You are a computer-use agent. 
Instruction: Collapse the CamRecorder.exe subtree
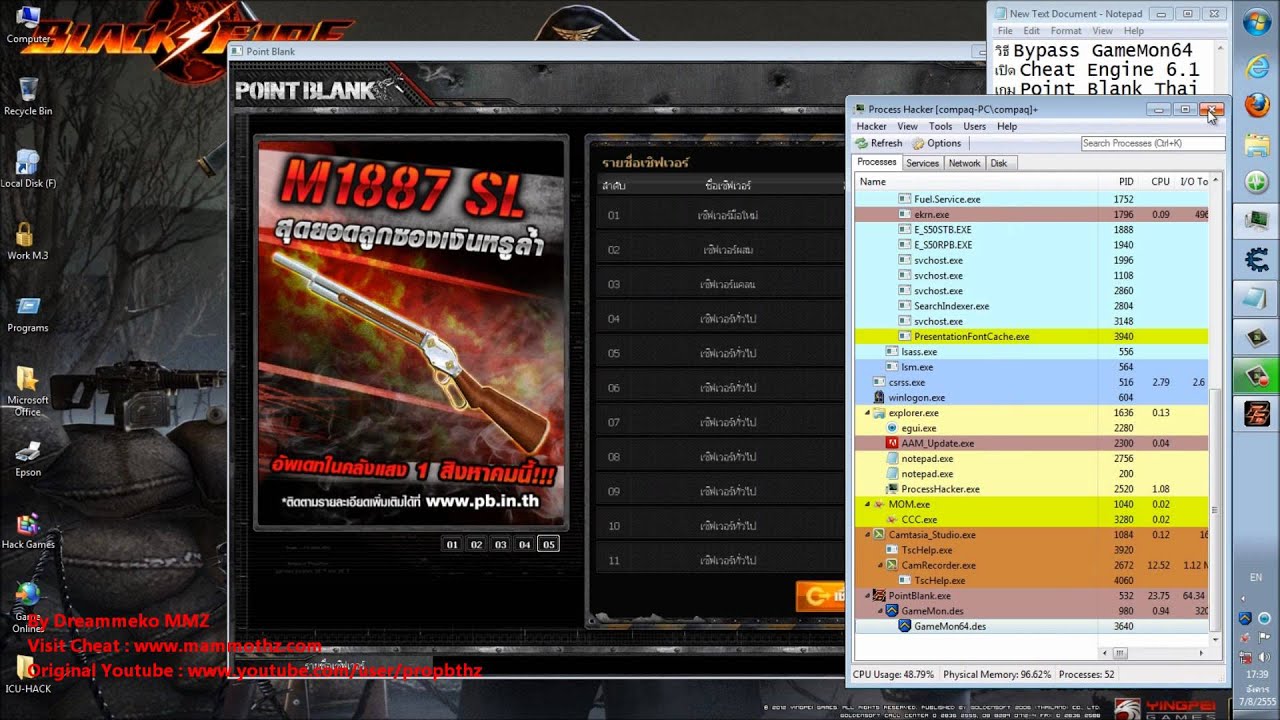tap(881, 565)
